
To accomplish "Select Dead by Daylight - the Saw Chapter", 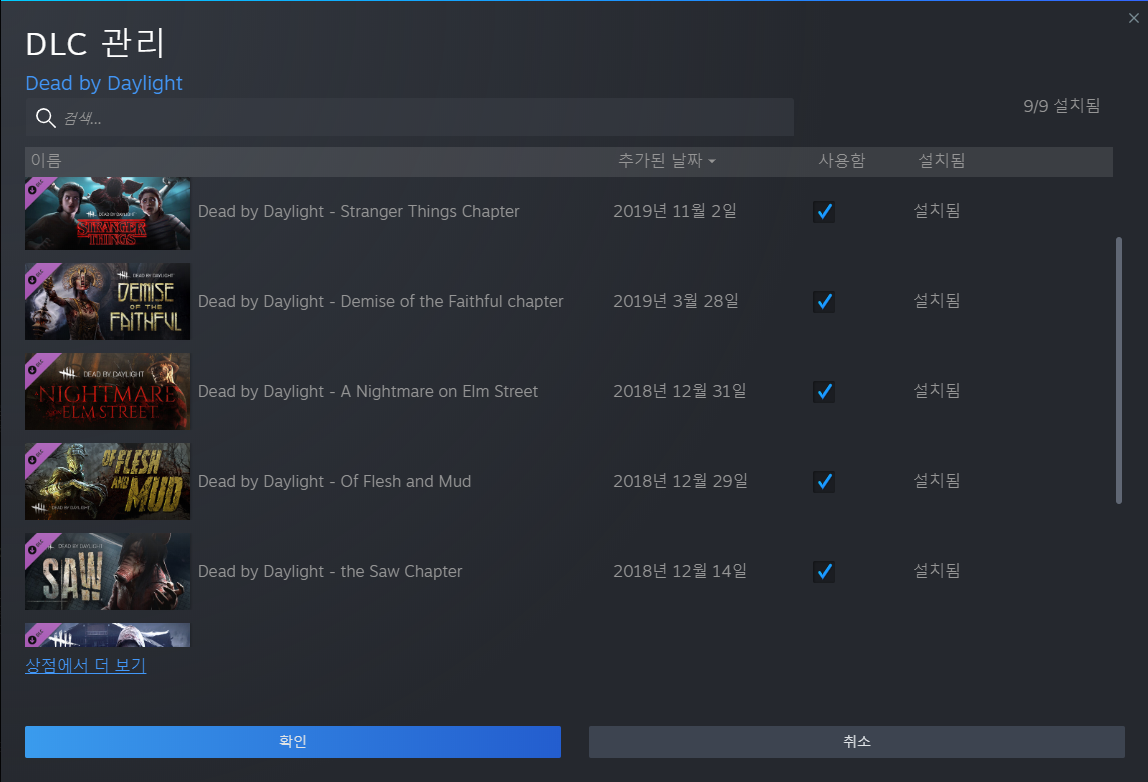I will tap(330, 572).
